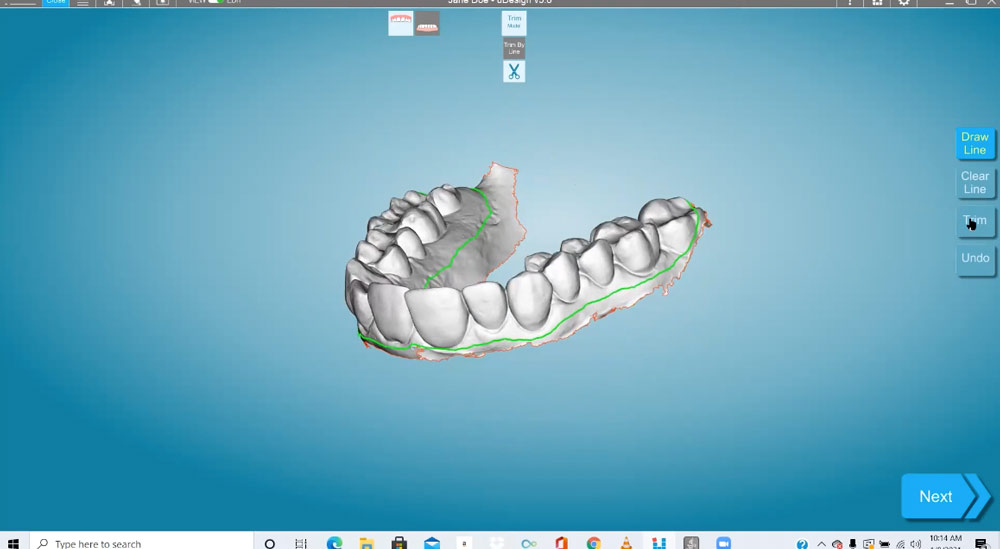Open the Windows Start menu
The width and height of the screenshot is (1000, 549).
pyautogui.click(x=14, y=543)
